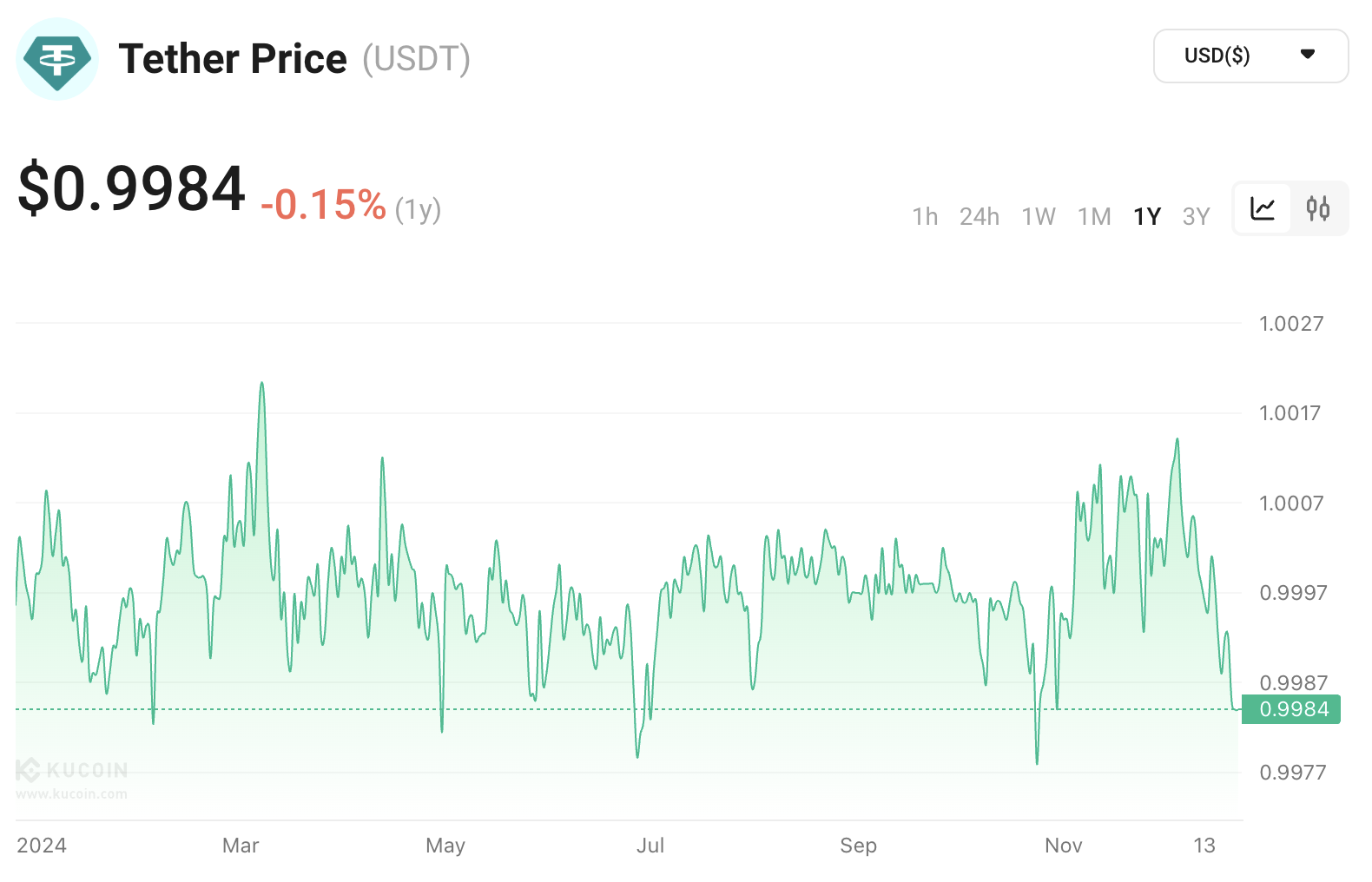
Task: Switch to candlestick chart view
Action: (1318, 208)
